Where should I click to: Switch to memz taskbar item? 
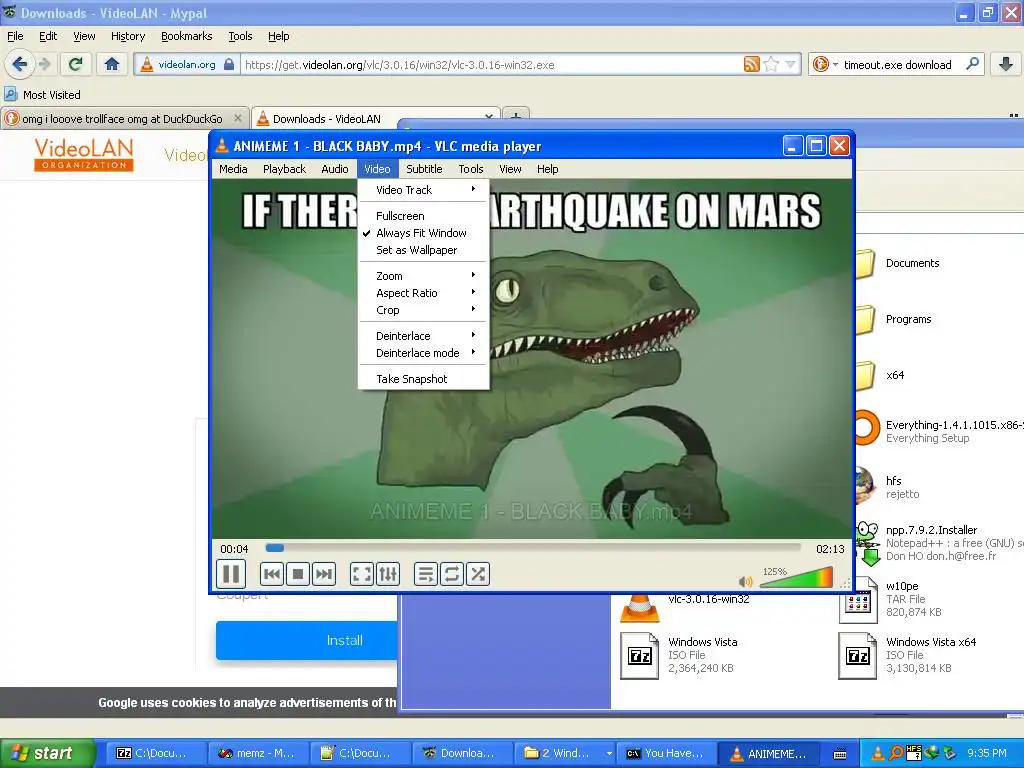click(257, 753)
